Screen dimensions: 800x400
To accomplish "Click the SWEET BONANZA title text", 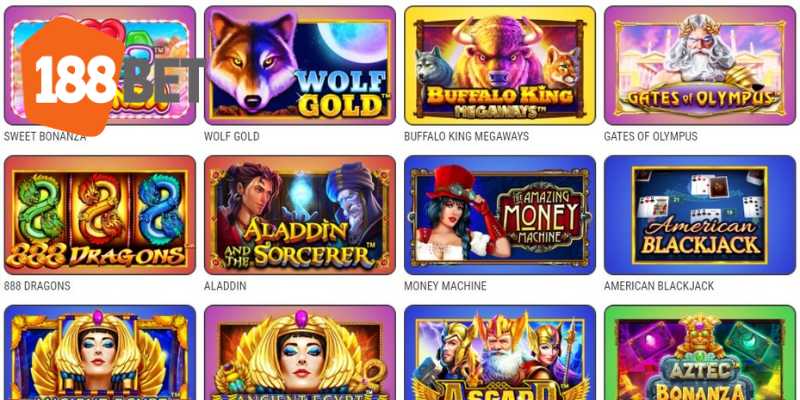I will 45,137.
